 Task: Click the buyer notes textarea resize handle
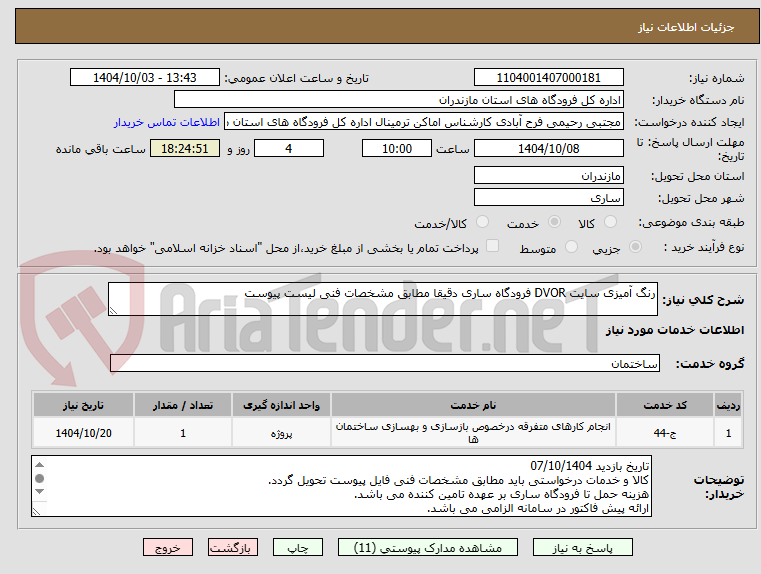tap(36, 511)
